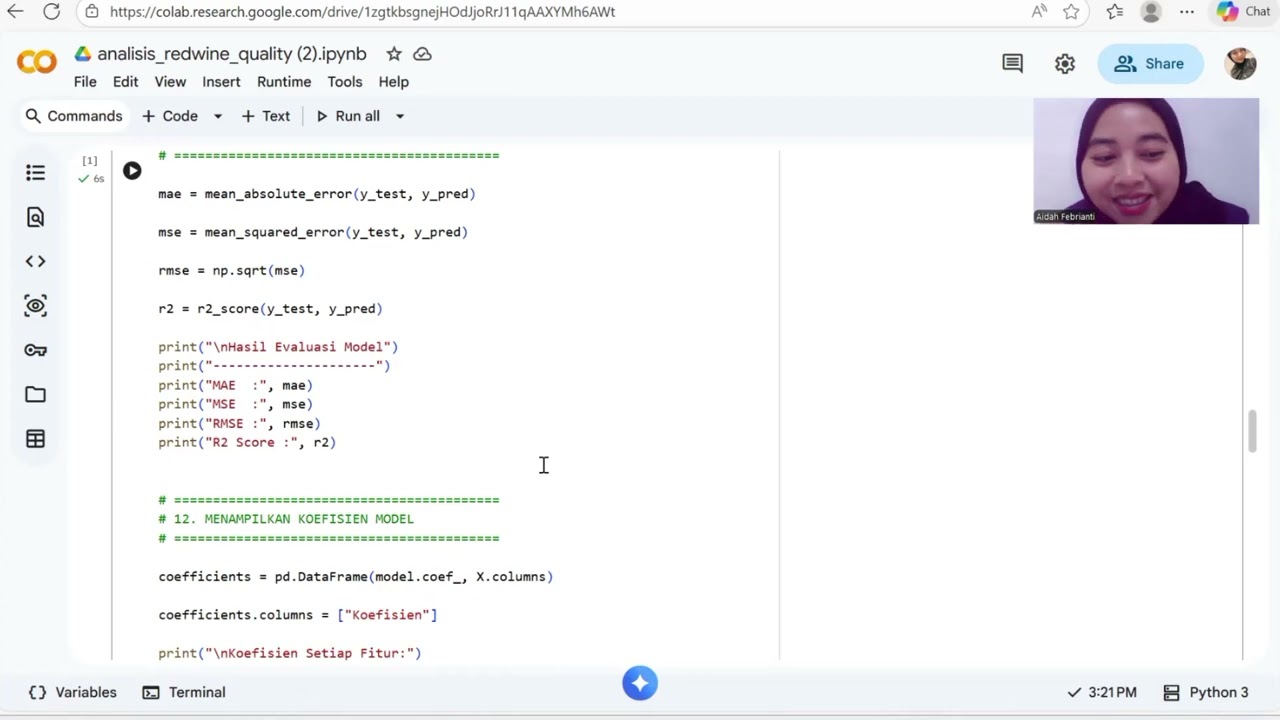Click the 3:21 PM execution status
Viewport: 1280px width, 720px height.
(x=1102, y=692)
